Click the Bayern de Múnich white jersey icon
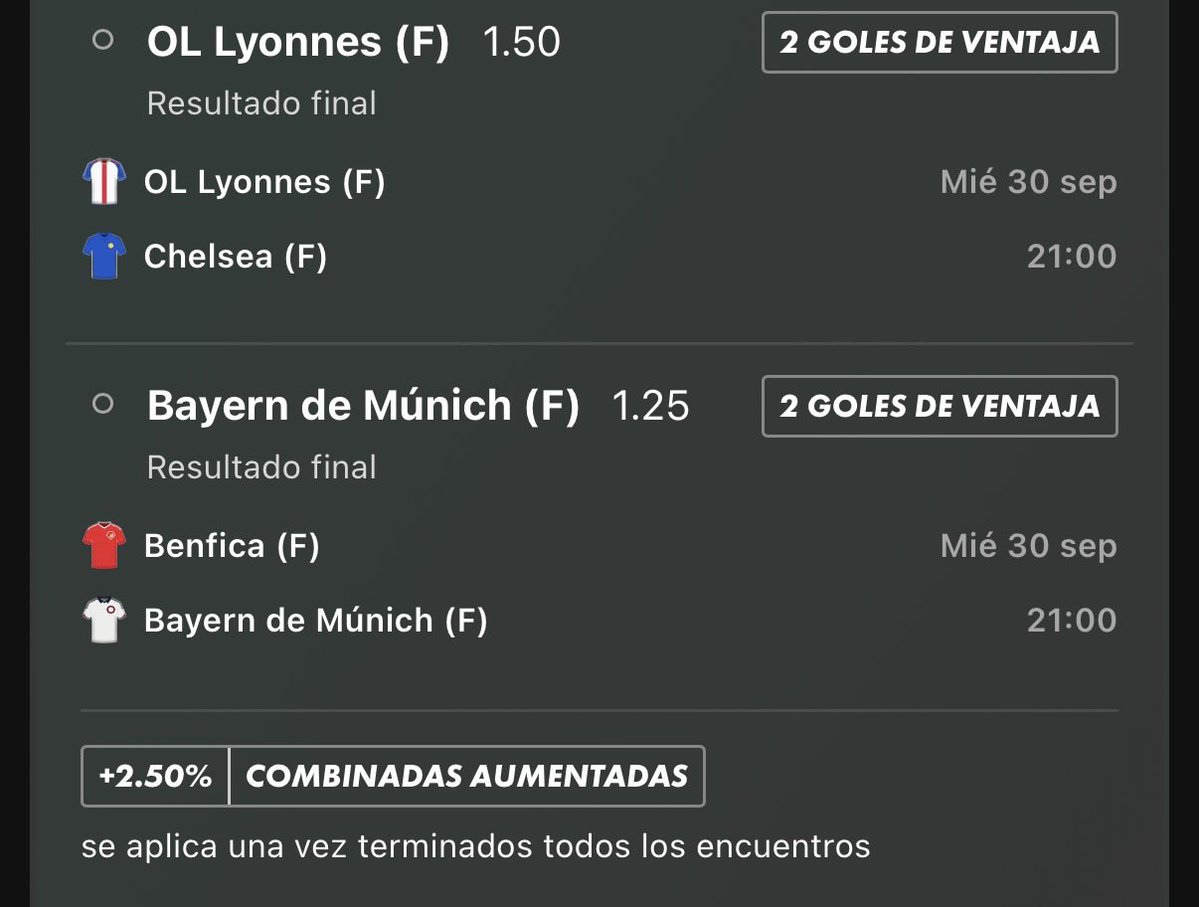Image resolution: width=1199 pixels, height=907 pixels. pos(104,620)
